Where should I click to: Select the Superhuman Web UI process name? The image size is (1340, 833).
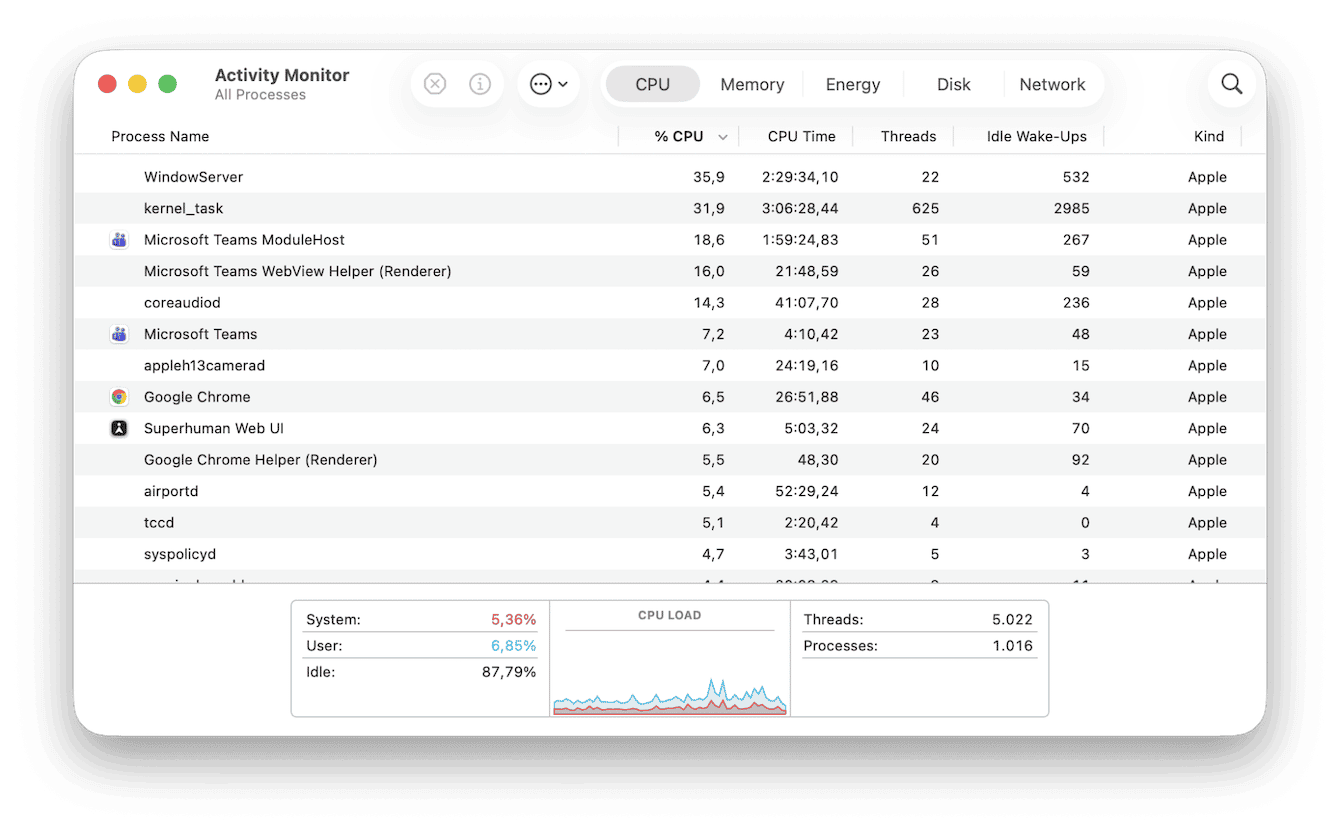(214, 428)
